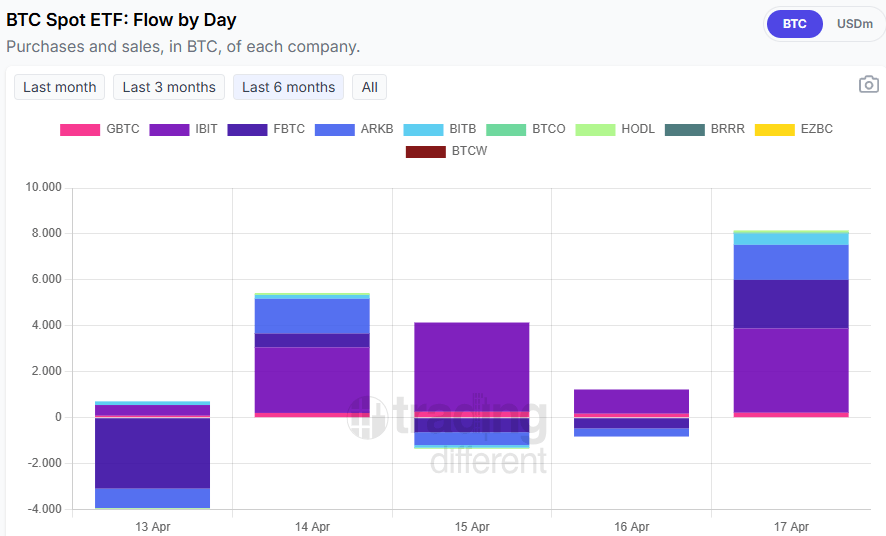
Task: Hide the FBTC legend swatch
Action: 247,129
